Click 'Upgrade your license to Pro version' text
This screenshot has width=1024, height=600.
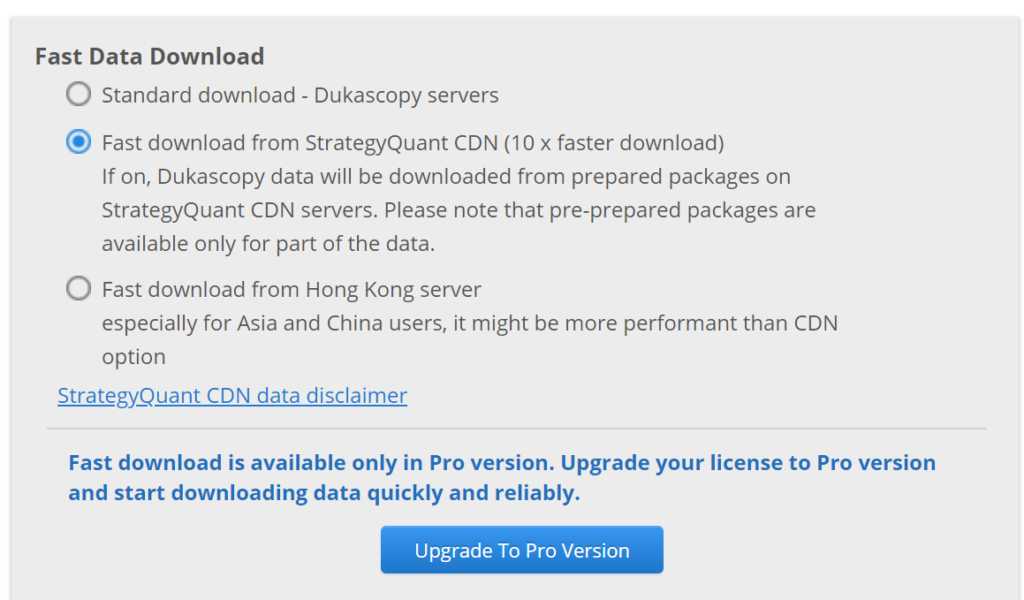pos(748,463)
